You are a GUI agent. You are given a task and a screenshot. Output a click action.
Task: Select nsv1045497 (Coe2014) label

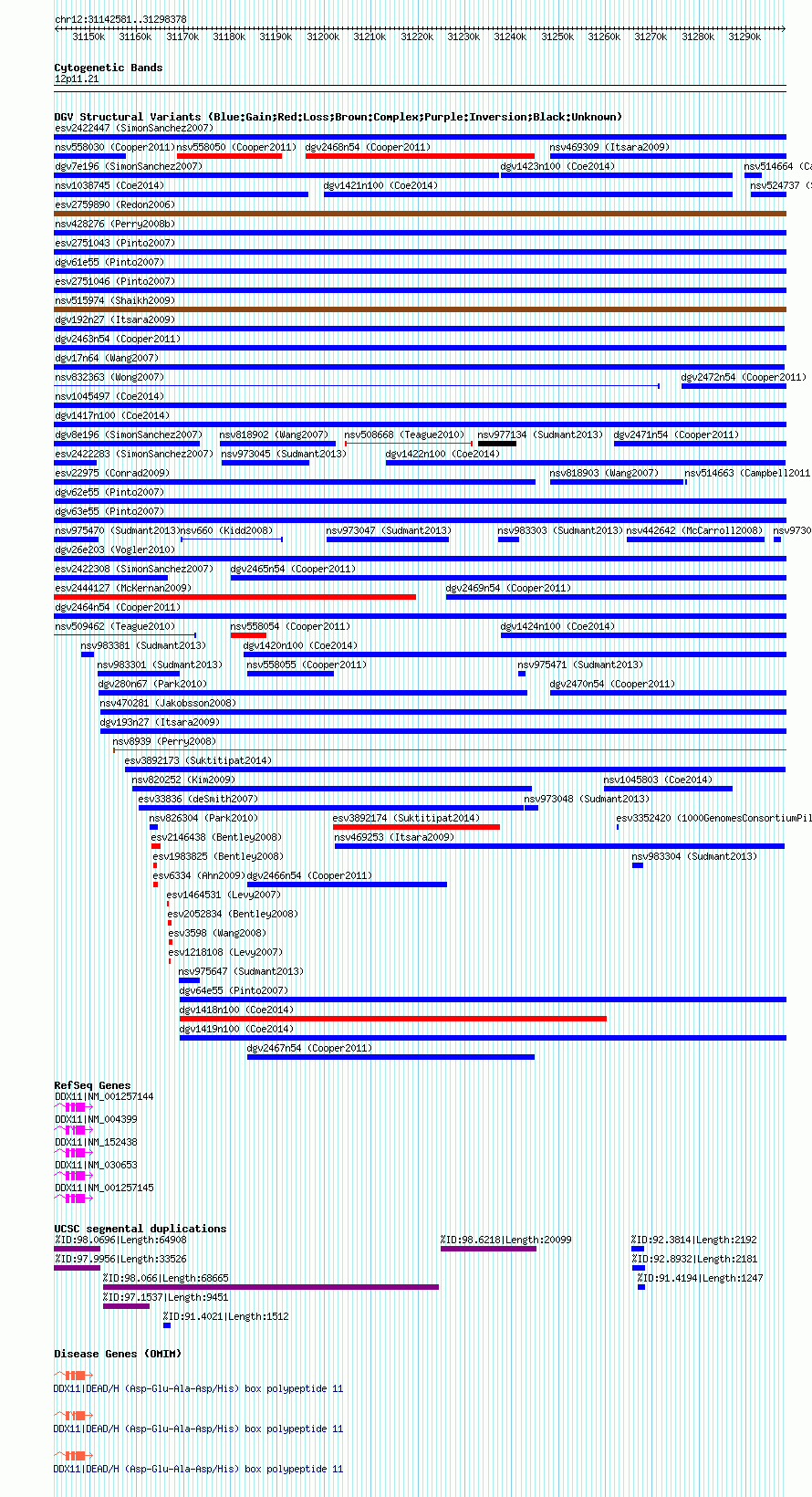click(109, 396)
